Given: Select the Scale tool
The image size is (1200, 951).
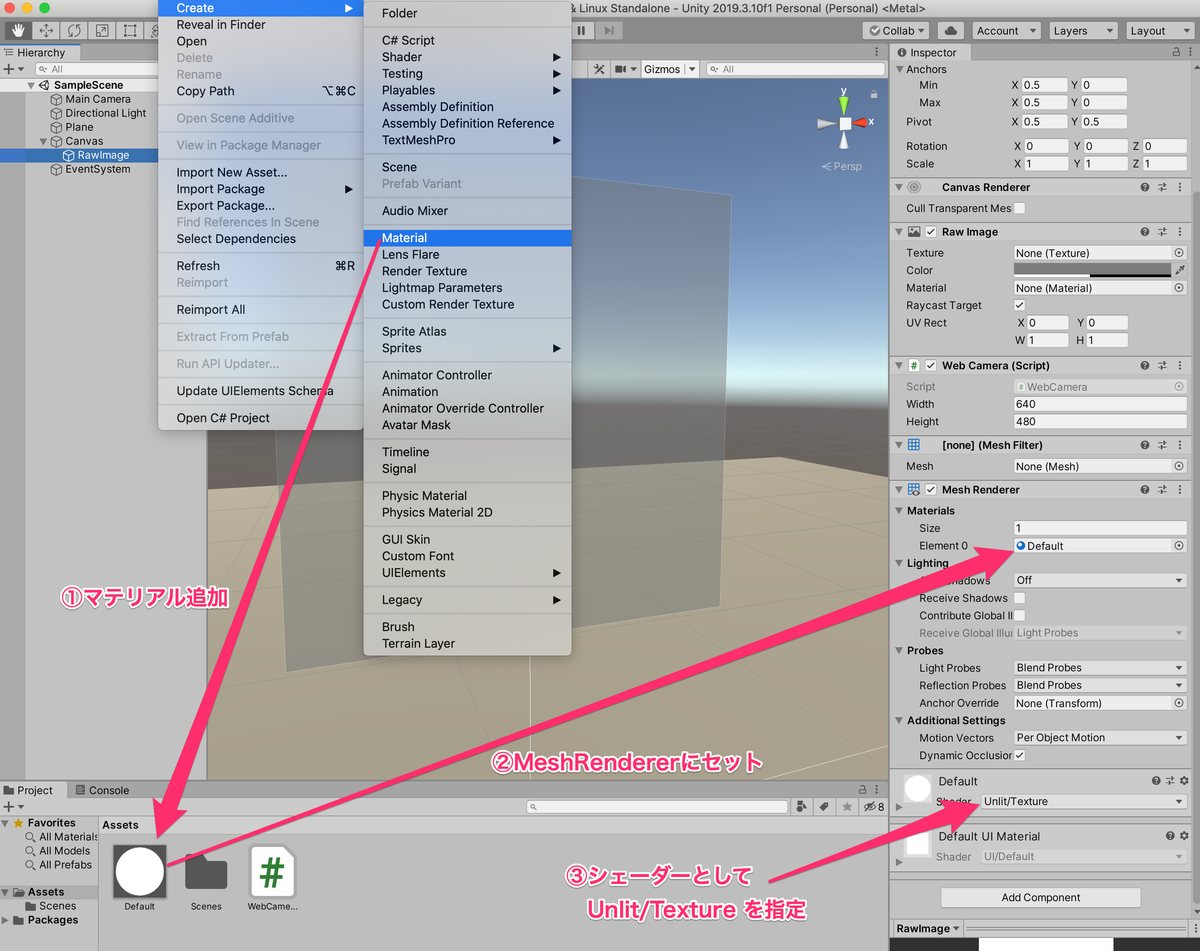Looking at the screenshot, I should [x=102, y=30].
